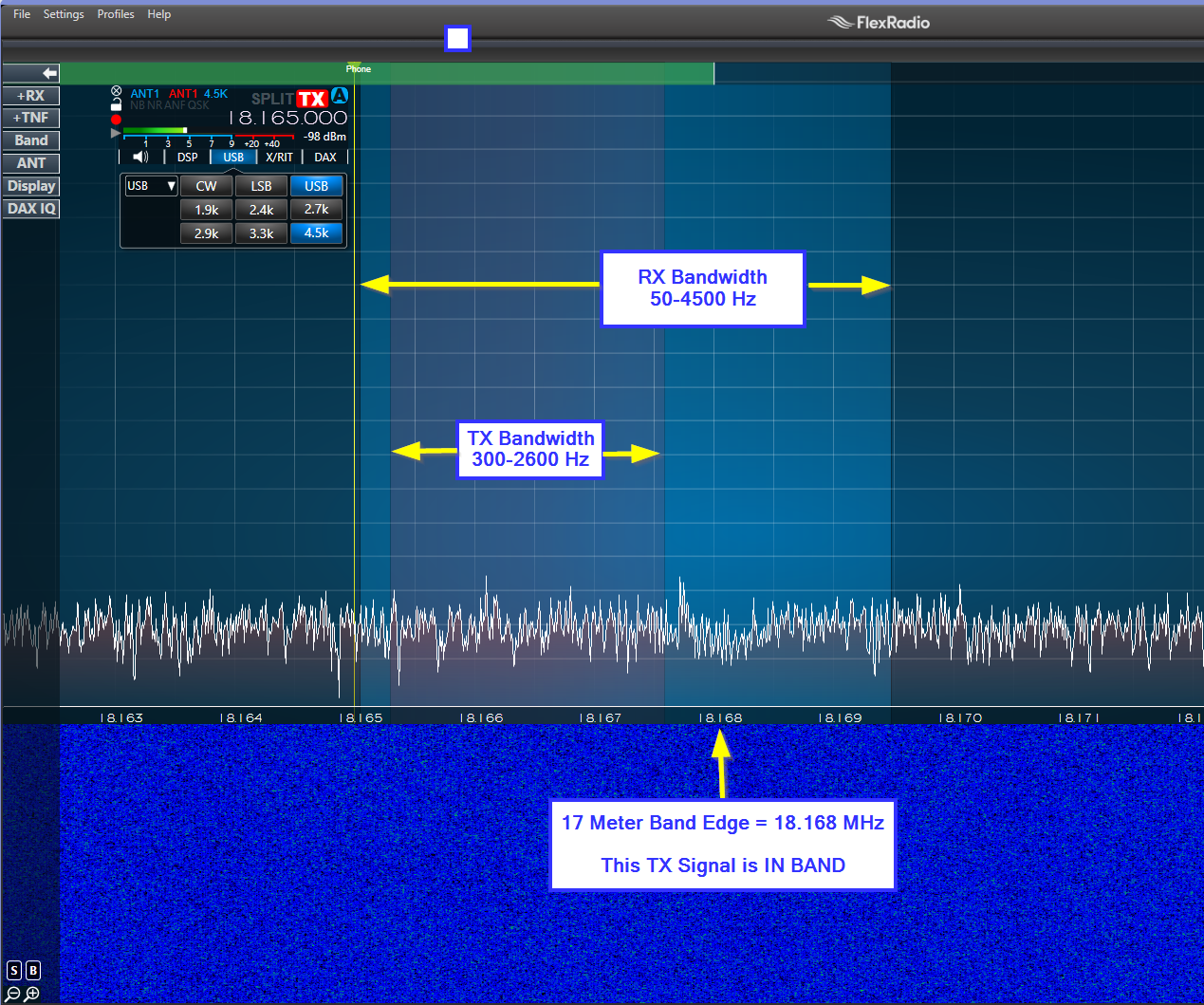Click the slice lock padlock icon
Image resolution: width=1204 pixels, height=1005 pixels.
click(117, 104)
